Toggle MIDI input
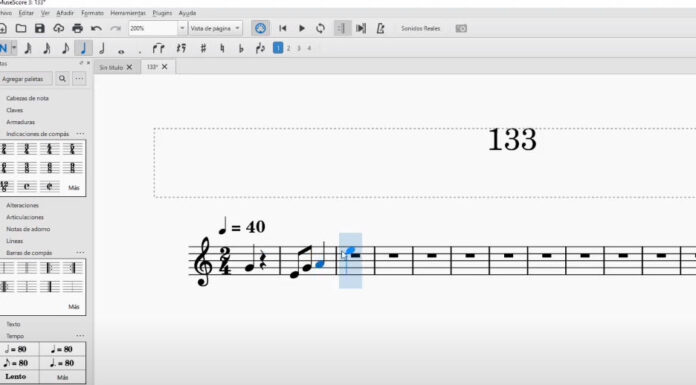Viewport: 696px width, 385px height. pyautogui.click(x=261, y=28)
